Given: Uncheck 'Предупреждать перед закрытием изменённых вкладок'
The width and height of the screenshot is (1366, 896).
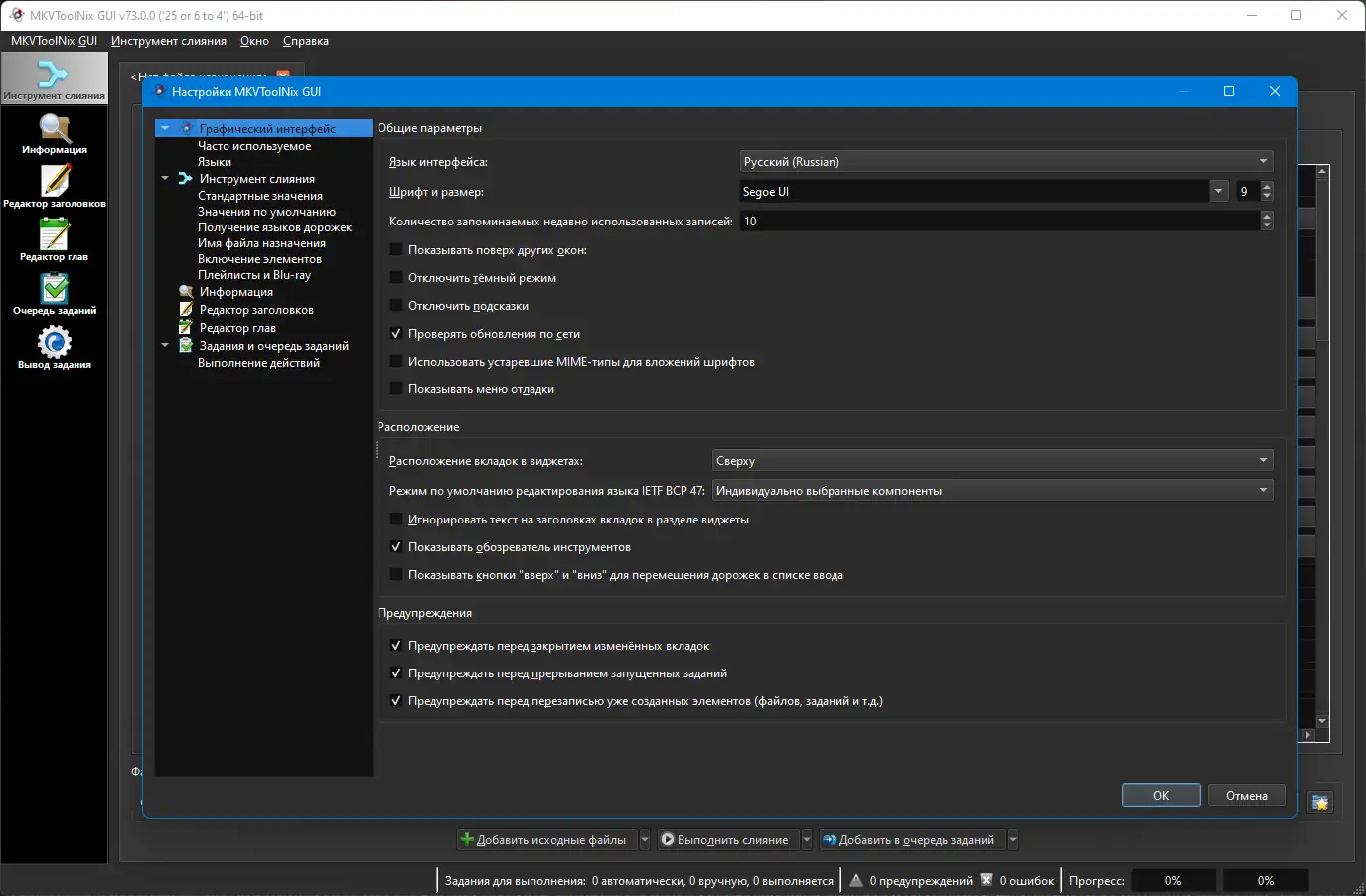Looking at the screenshot, I should click(x=396, y=646).
